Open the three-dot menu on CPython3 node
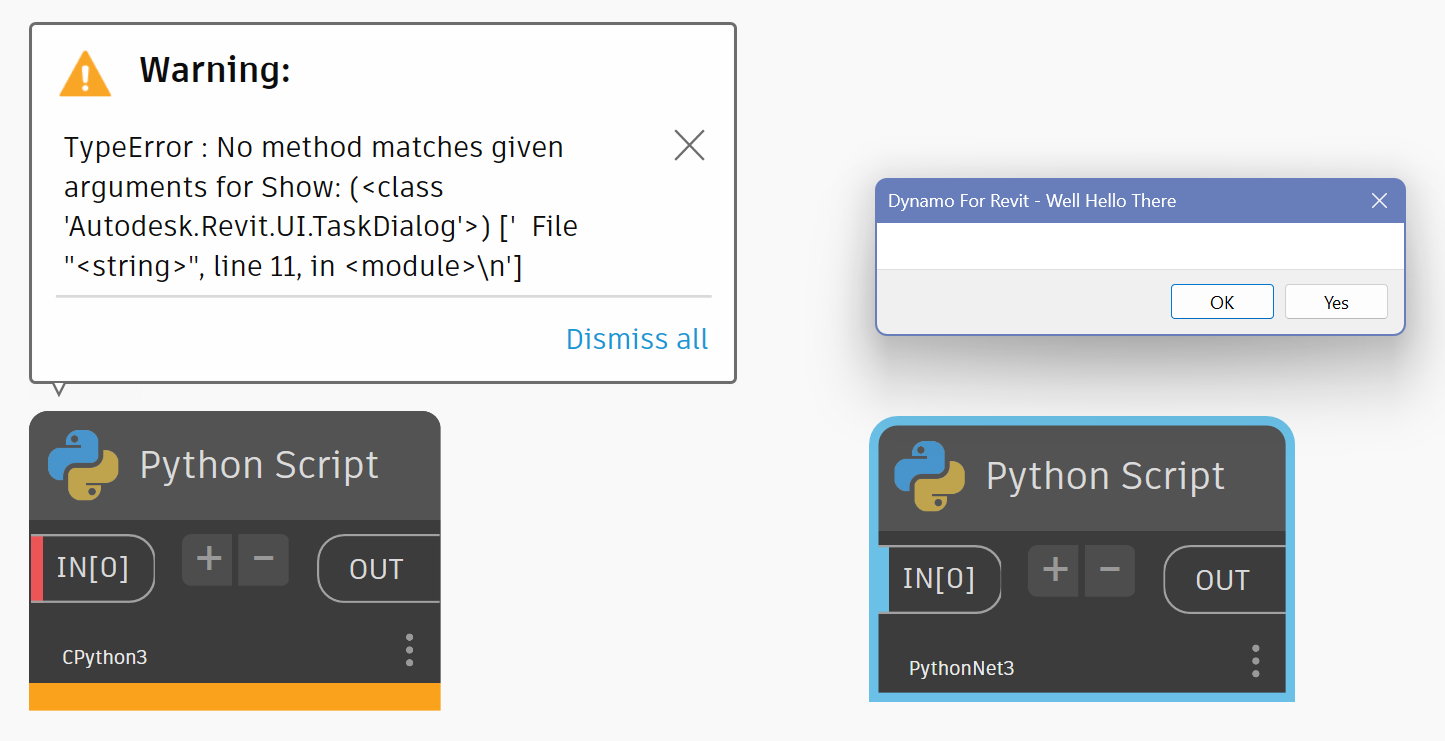 coord(409,650)
